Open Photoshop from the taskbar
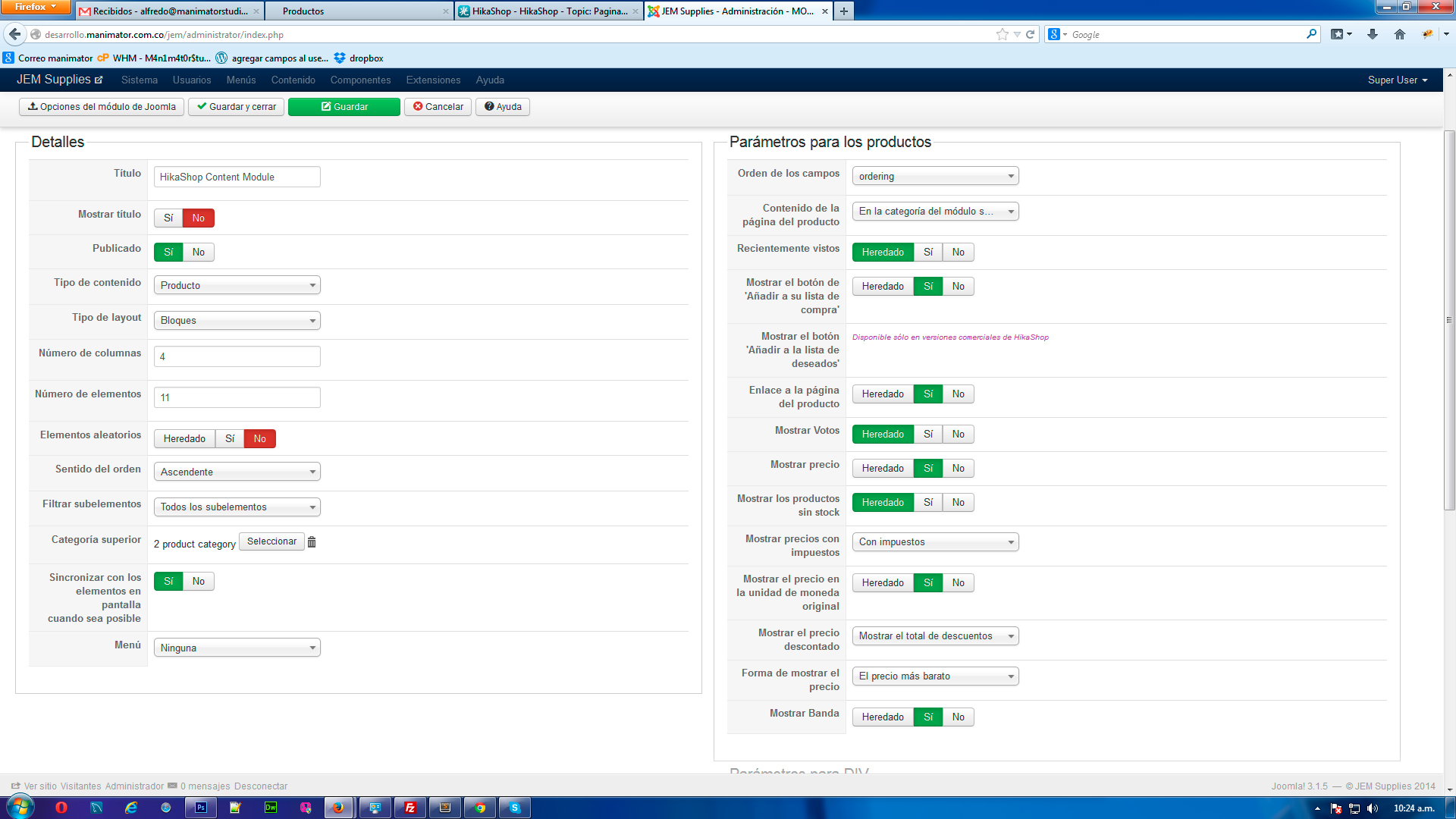Image resolution: width=1456 pixels, height=819 pixels. 200,808
